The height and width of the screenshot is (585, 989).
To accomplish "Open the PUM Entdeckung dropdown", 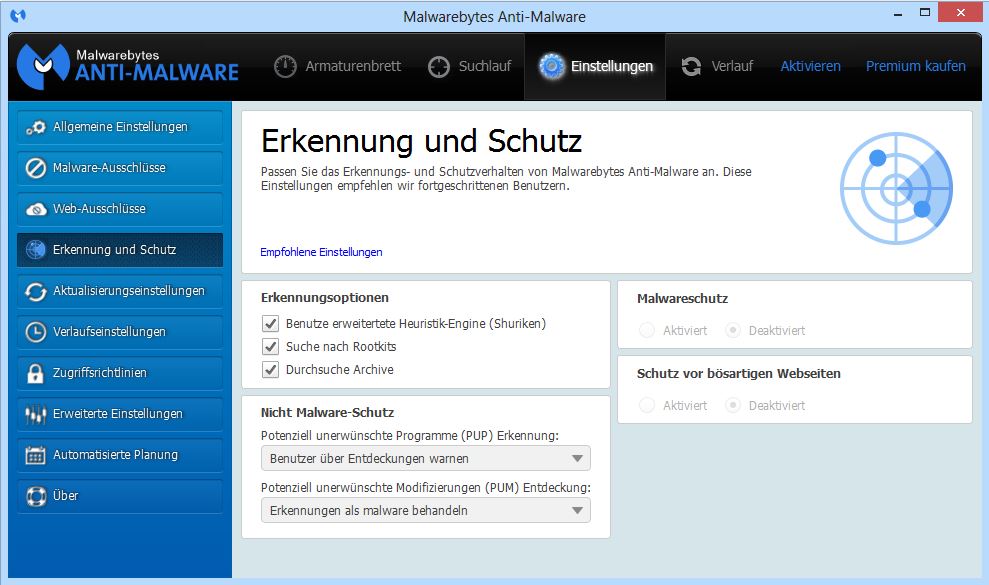I will pos(426,511).
